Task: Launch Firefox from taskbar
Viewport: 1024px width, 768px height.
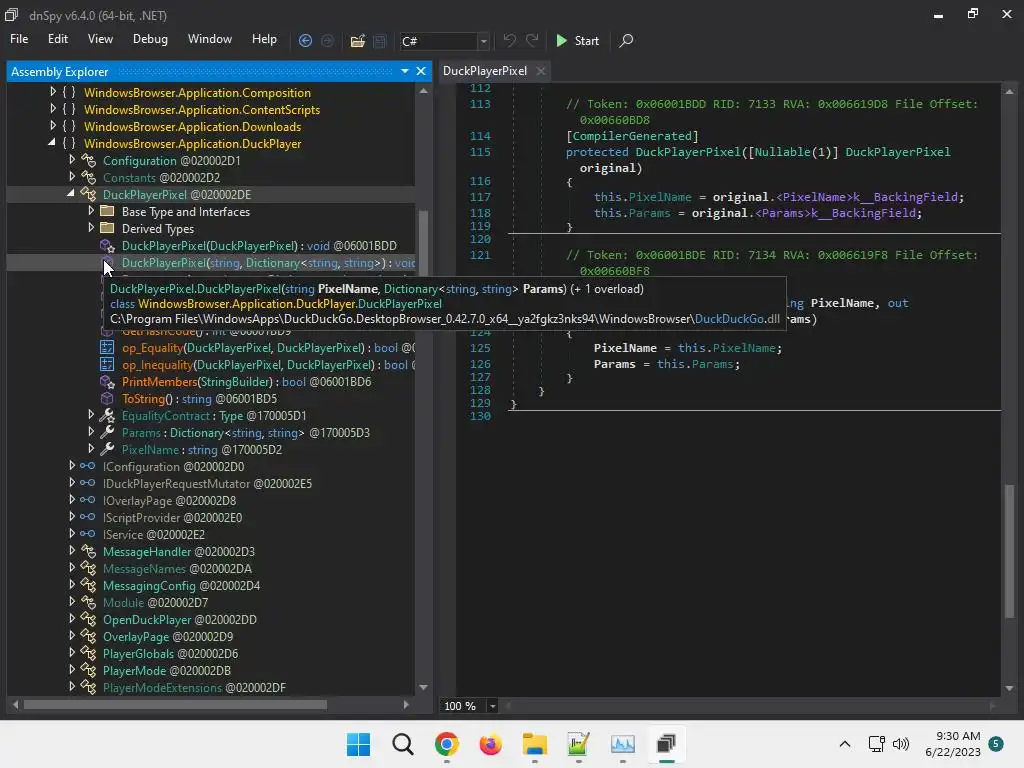Action: point(490,744)
